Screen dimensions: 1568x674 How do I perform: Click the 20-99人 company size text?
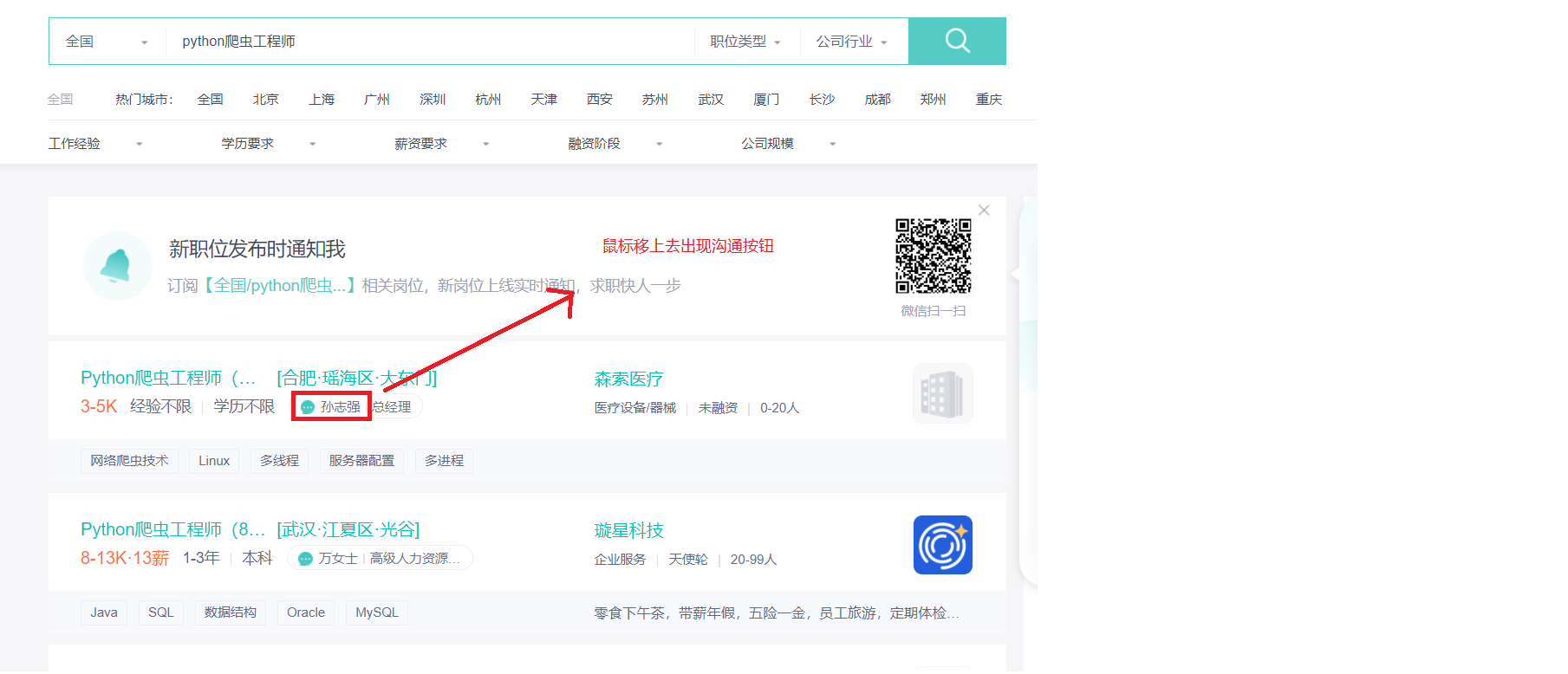(x=753, y=560)
